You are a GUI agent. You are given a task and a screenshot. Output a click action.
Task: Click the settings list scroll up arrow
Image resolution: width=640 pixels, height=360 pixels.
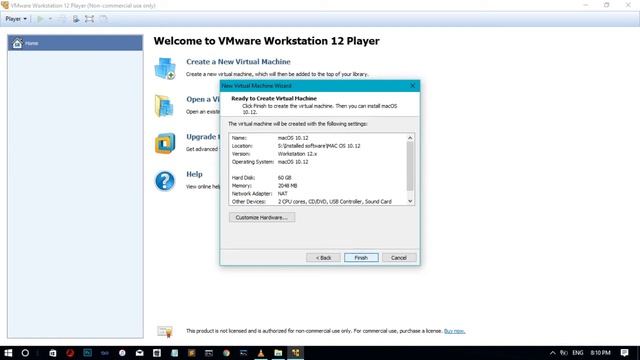(x=410, y=138)
